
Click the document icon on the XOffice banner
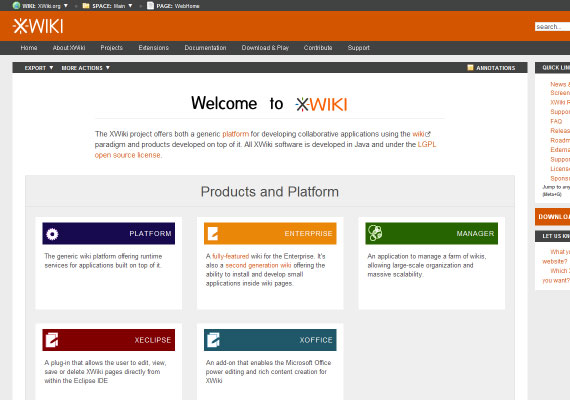(213, 340)
